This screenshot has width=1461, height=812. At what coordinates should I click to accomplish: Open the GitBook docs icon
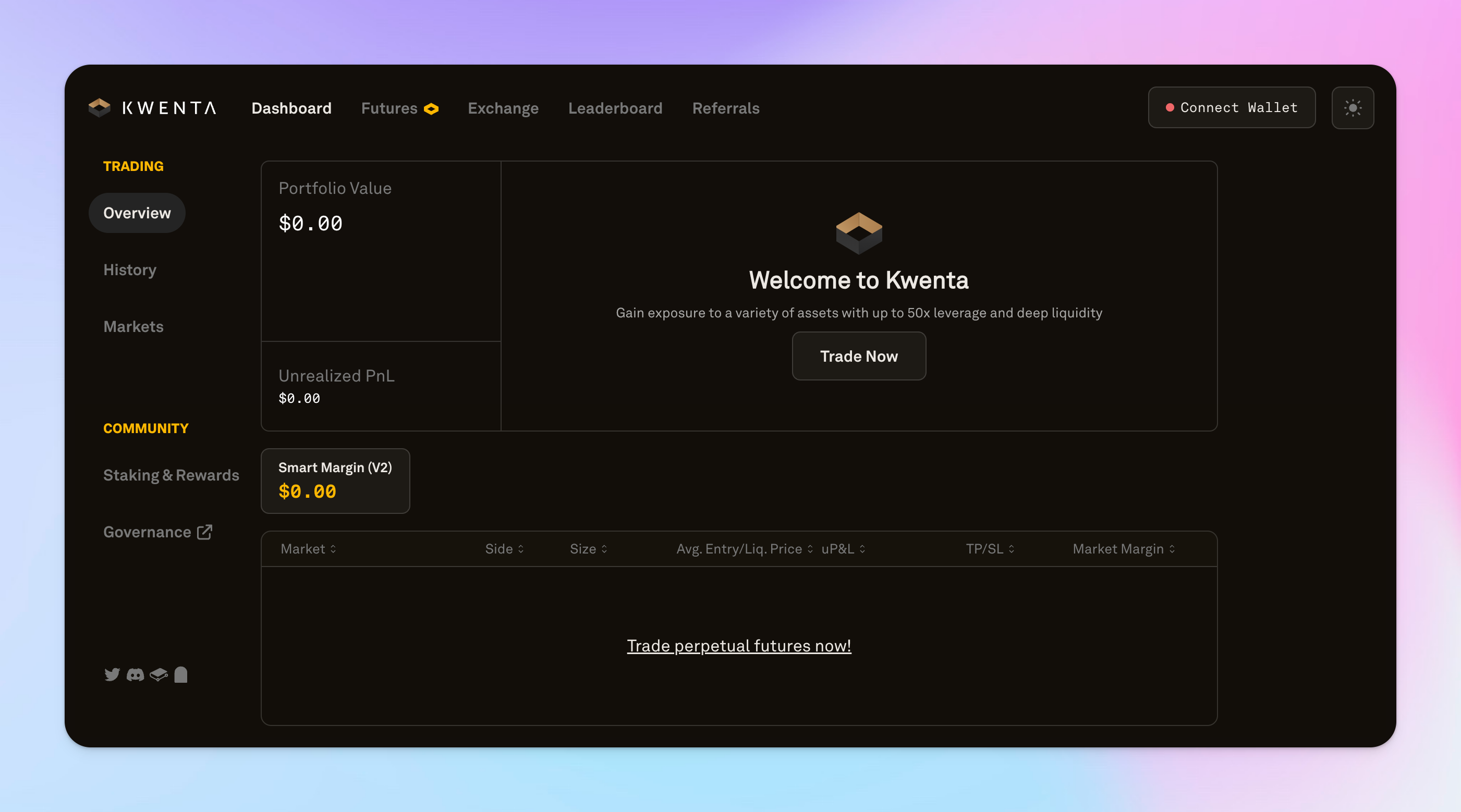click(158, 674)
